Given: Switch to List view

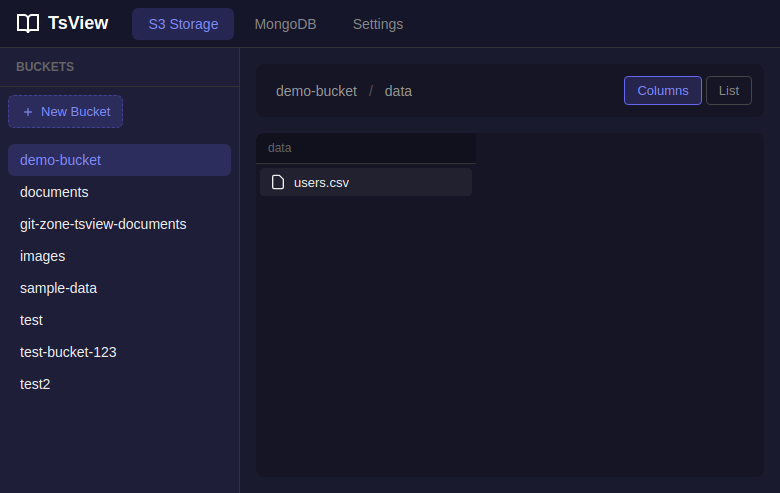Looking at the screenshot, I should (x=728, y=91).
